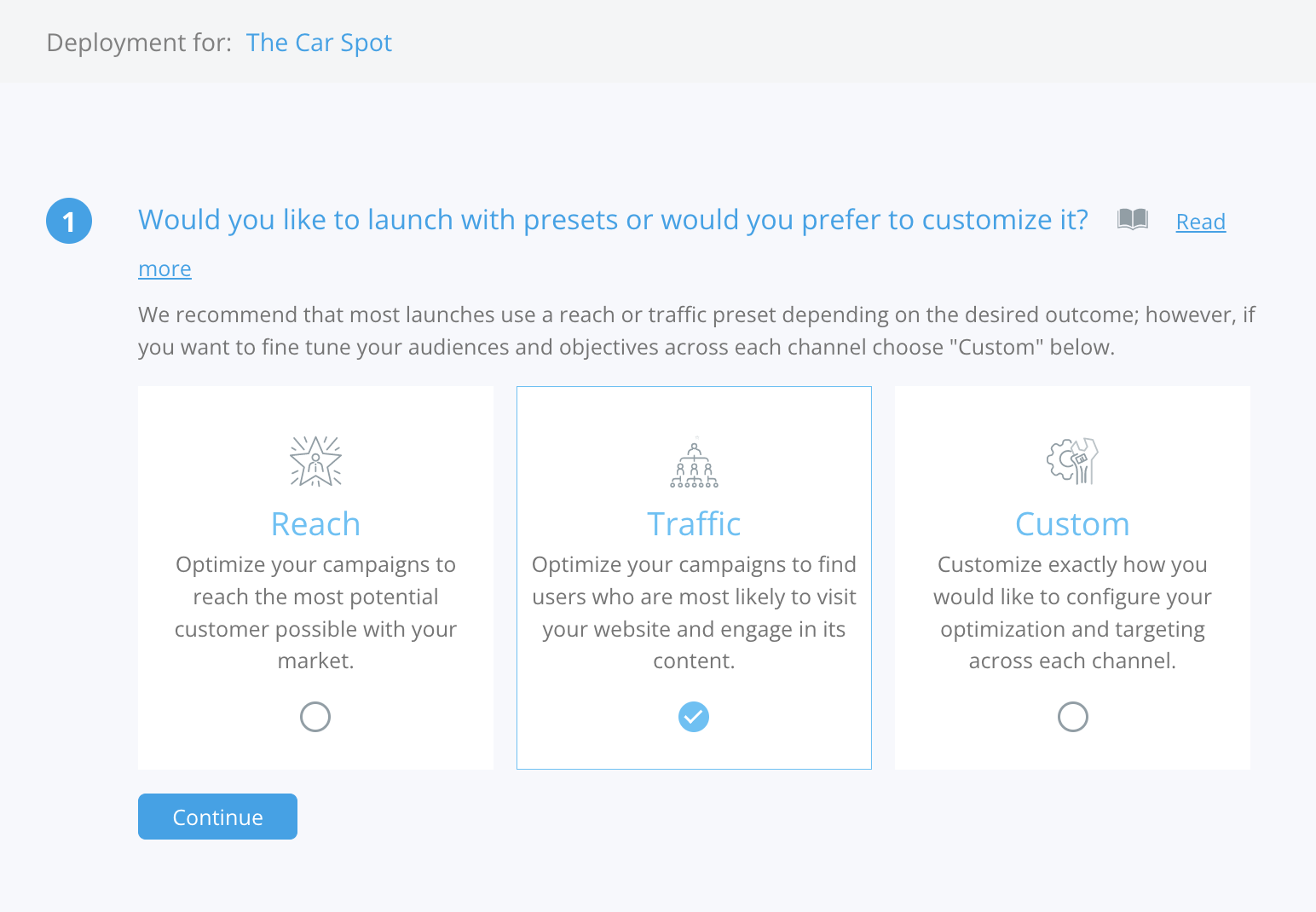This screenshot has height=912, width=1316.
Task: Select the Reach preset radio button
Action: [315, 717]
